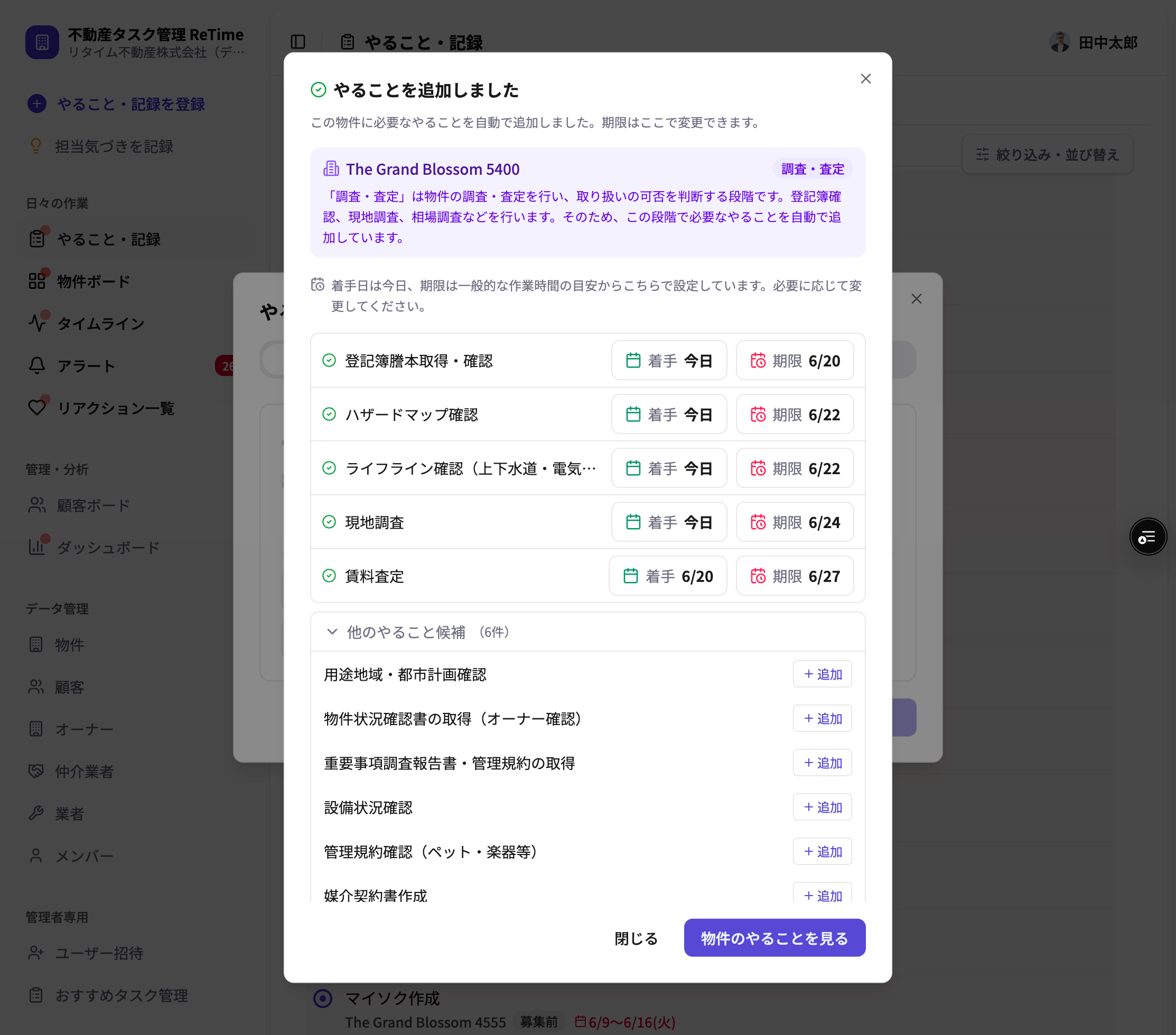The height and width of the screenshot is (1035, 1176).
Task: Click the green check icon in dialog title
Action: click(318, 90)
